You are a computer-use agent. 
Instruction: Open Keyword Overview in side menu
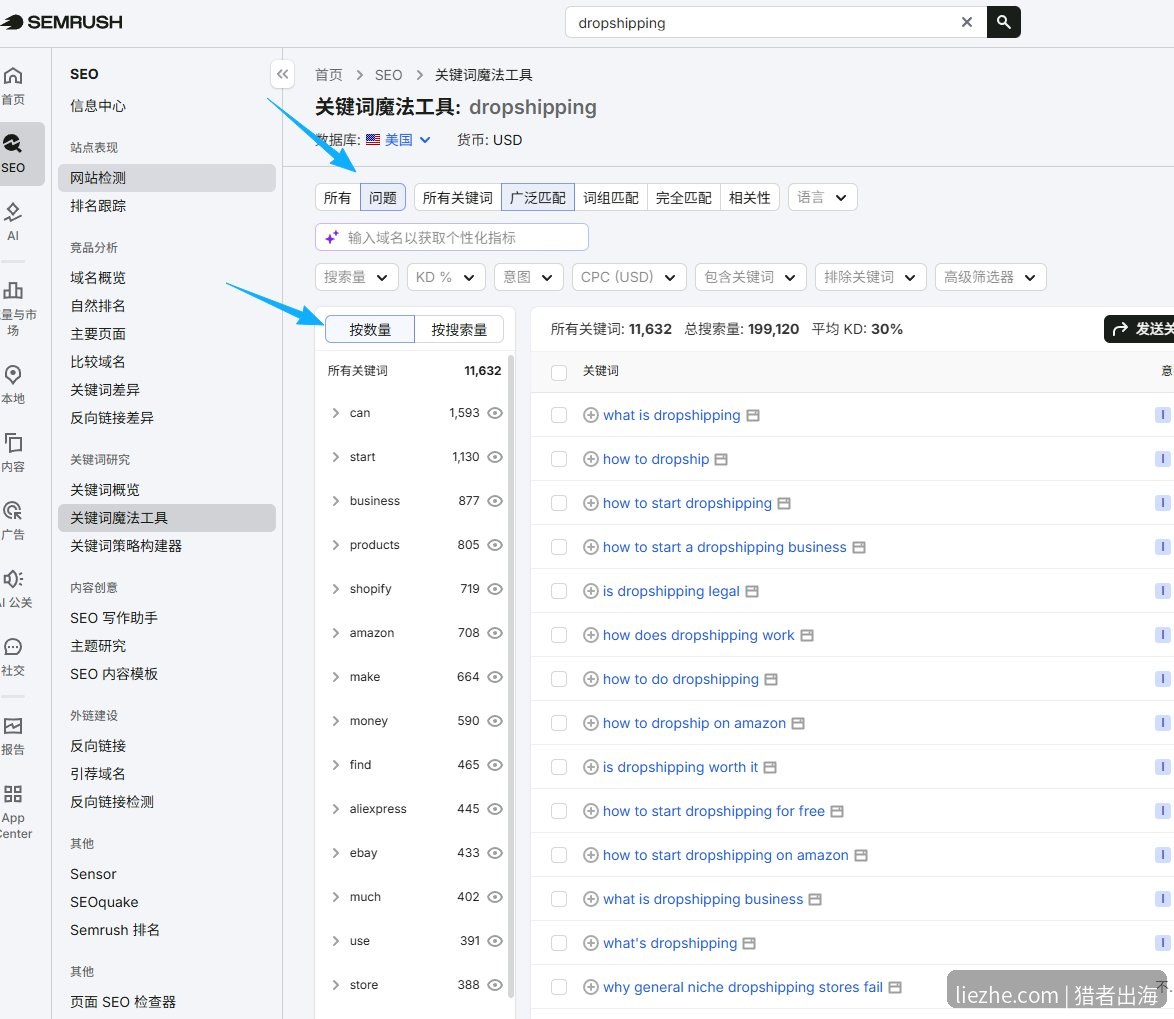tap(105, 490)
